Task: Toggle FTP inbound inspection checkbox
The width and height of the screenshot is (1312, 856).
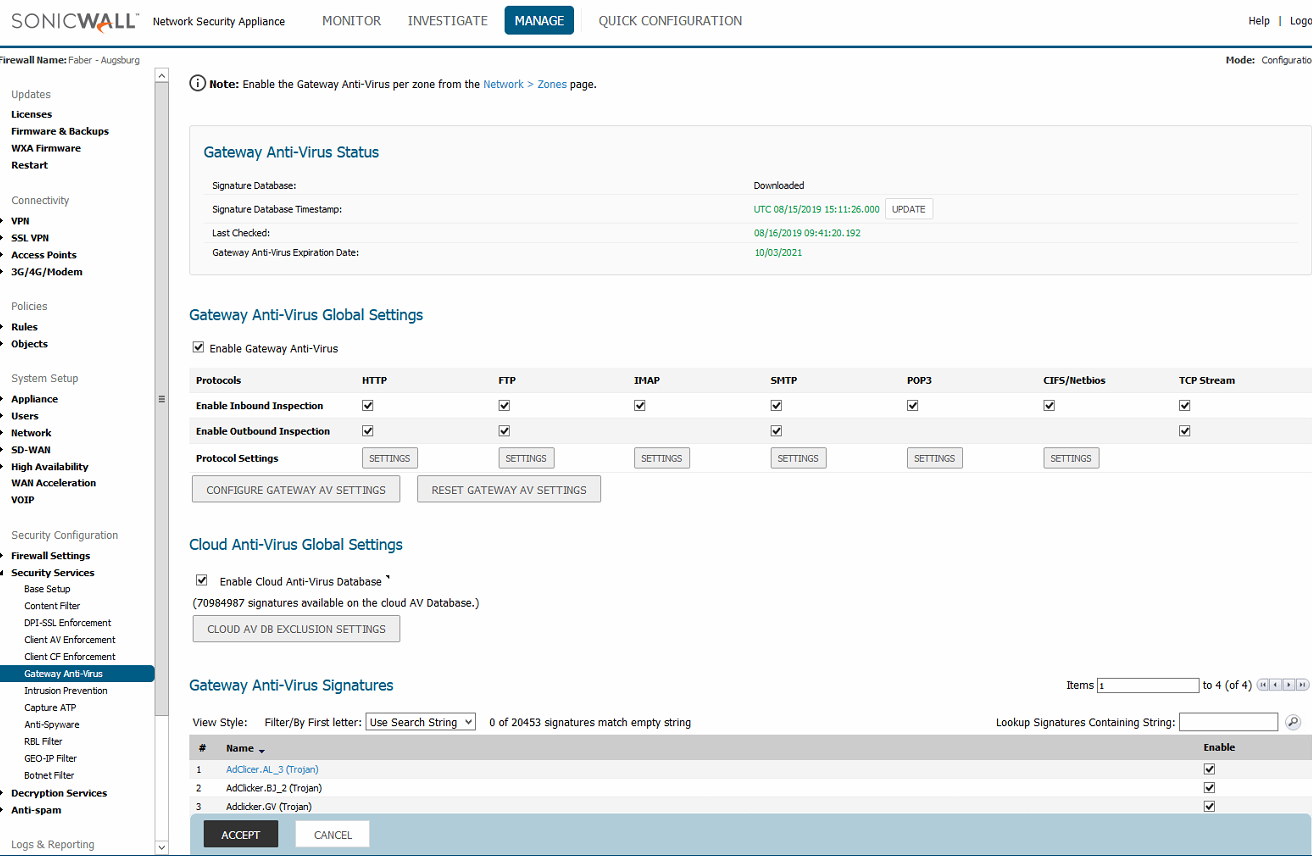Action: [504, 406]
